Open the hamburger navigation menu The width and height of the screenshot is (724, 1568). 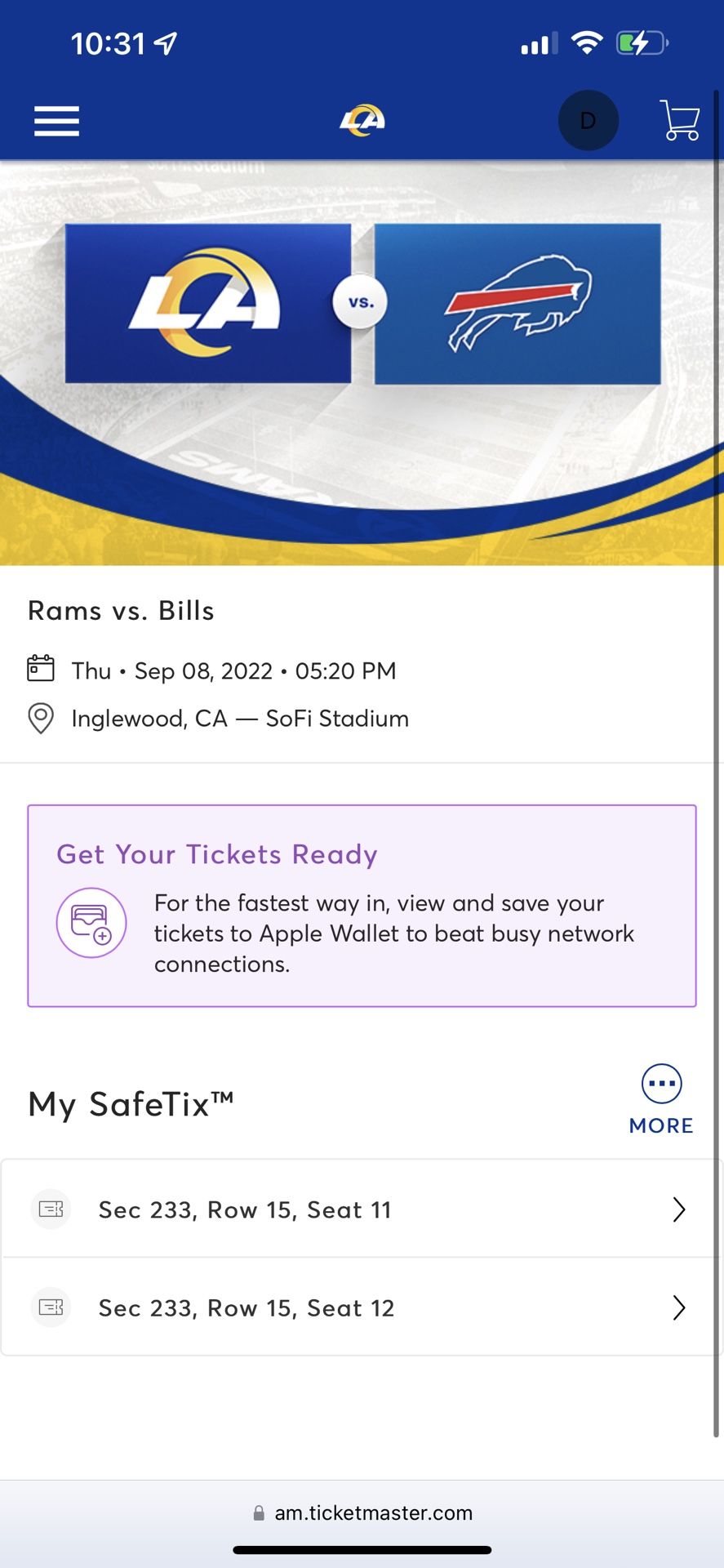point(56,121)
